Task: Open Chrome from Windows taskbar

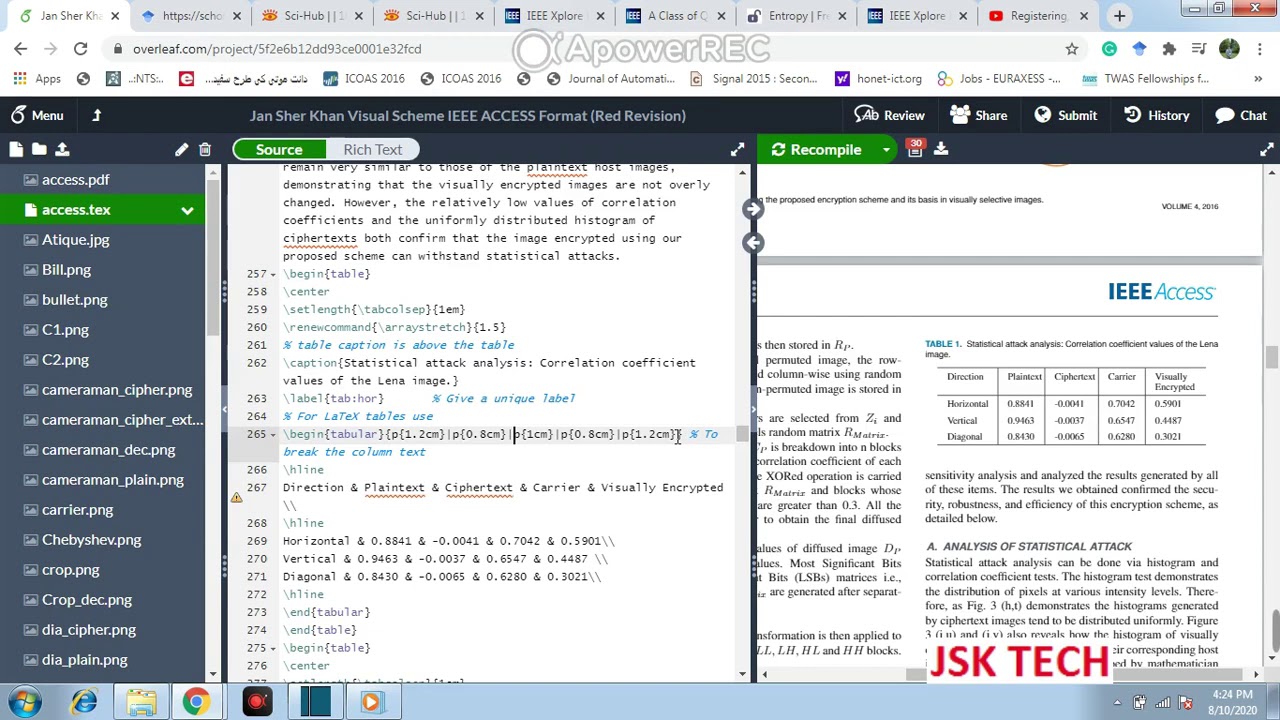Action: tap(196, 701)
